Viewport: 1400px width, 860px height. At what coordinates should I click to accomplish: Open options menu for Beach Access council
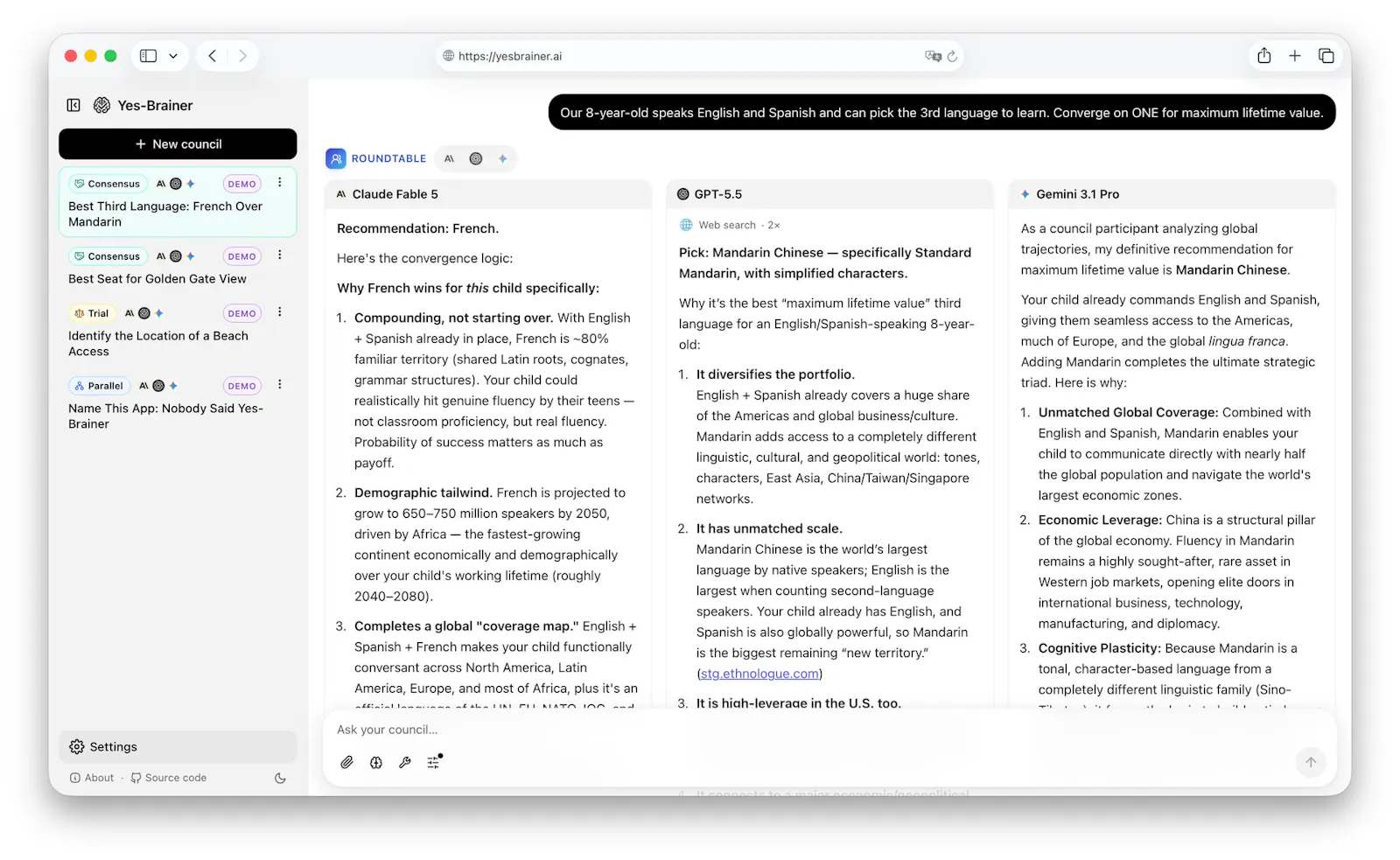(280, 312)
